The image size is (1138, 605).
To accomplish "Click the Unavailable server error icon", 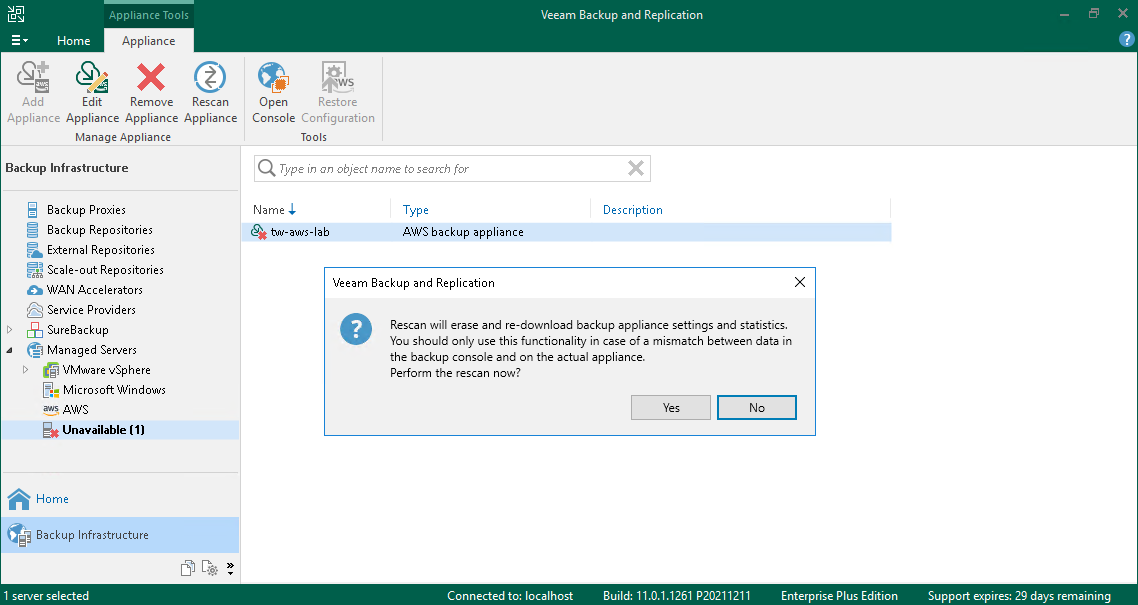I will point(50,430).
